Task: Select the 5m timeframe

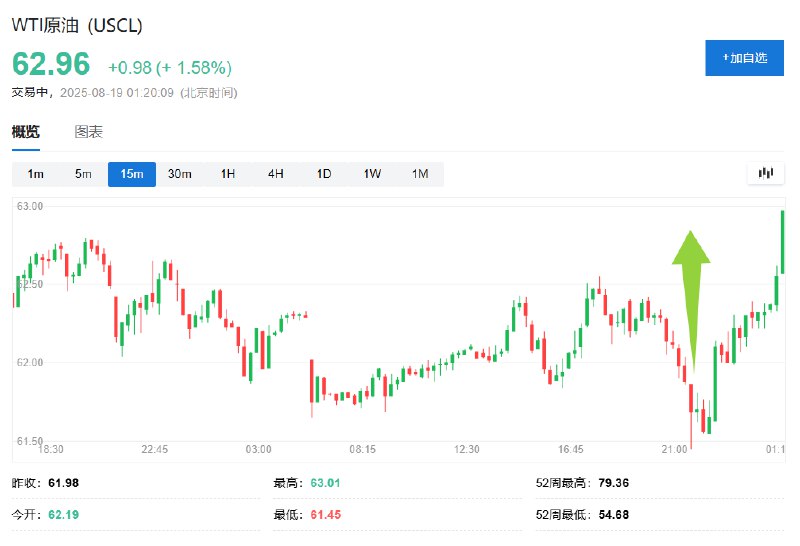Action: [83, 174]
